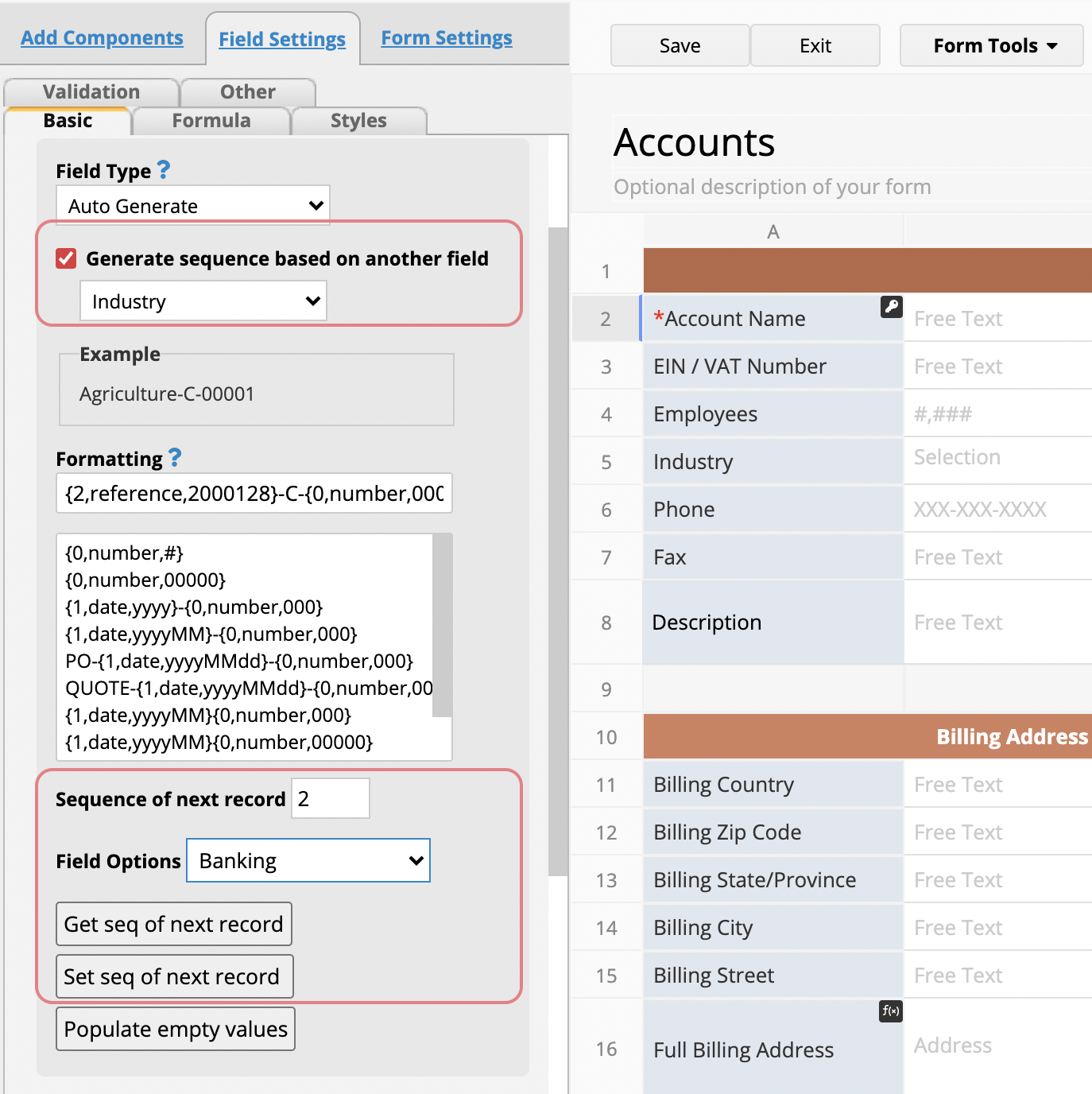Click the key icon on Account Name
The width and height of the screenshot is (1092, 1094).
coord(891,307)
